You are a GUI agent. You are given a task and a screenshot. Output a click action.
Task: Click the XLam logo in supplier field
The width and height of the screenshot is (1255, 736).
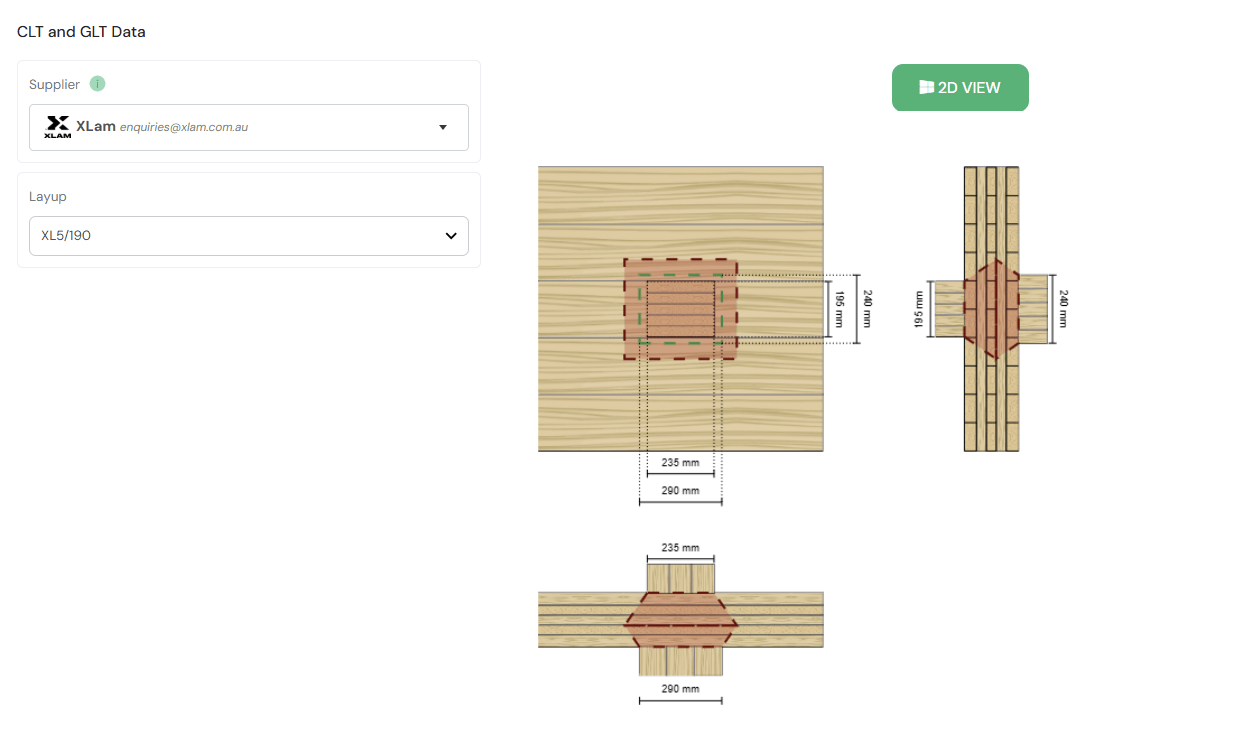pos(58,127)
